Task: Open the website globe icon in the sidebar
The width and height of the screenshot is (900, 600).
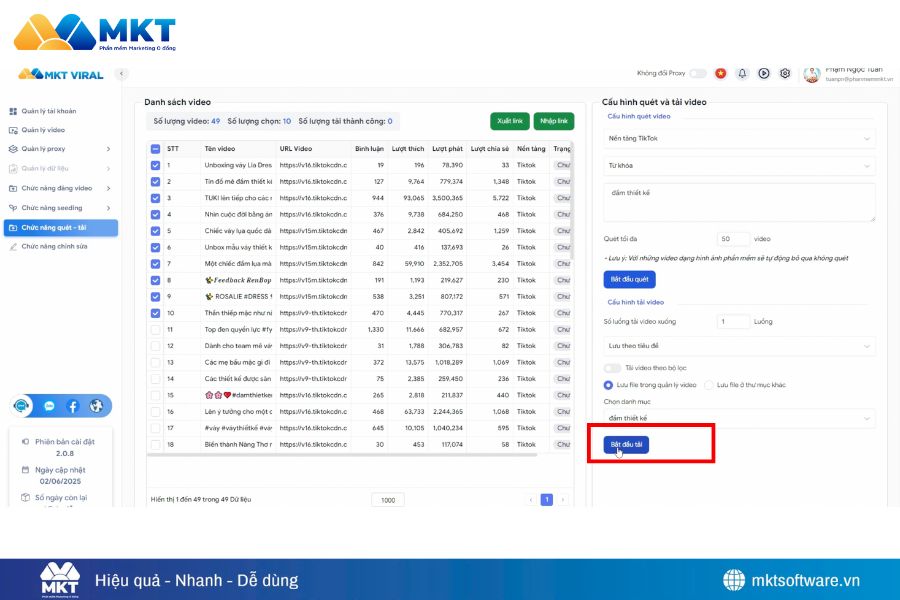Action: pyautogui.click(x=96, y=406)
